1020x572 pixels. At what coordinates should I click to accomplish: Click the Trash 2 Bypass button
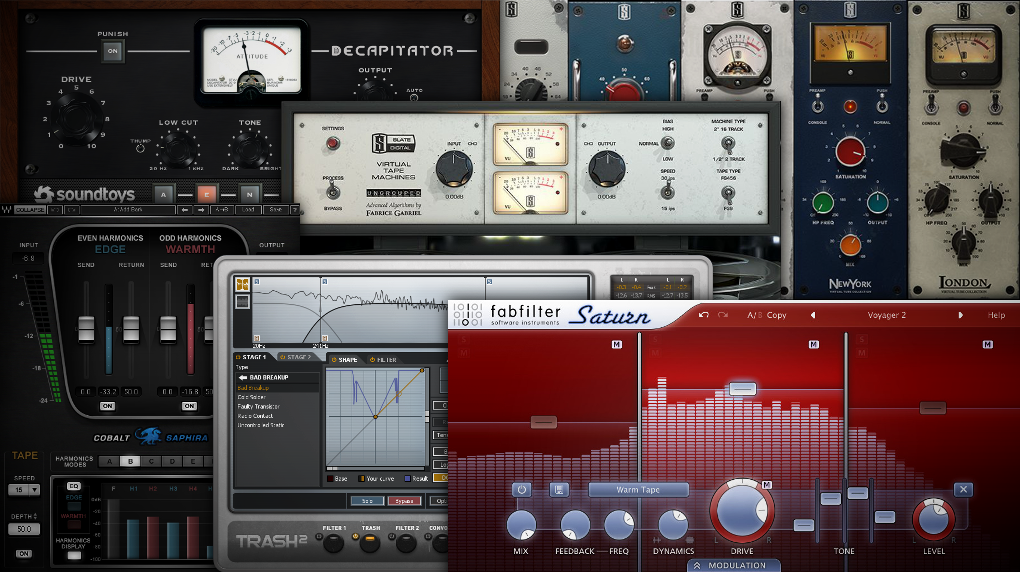pos(404,501)
